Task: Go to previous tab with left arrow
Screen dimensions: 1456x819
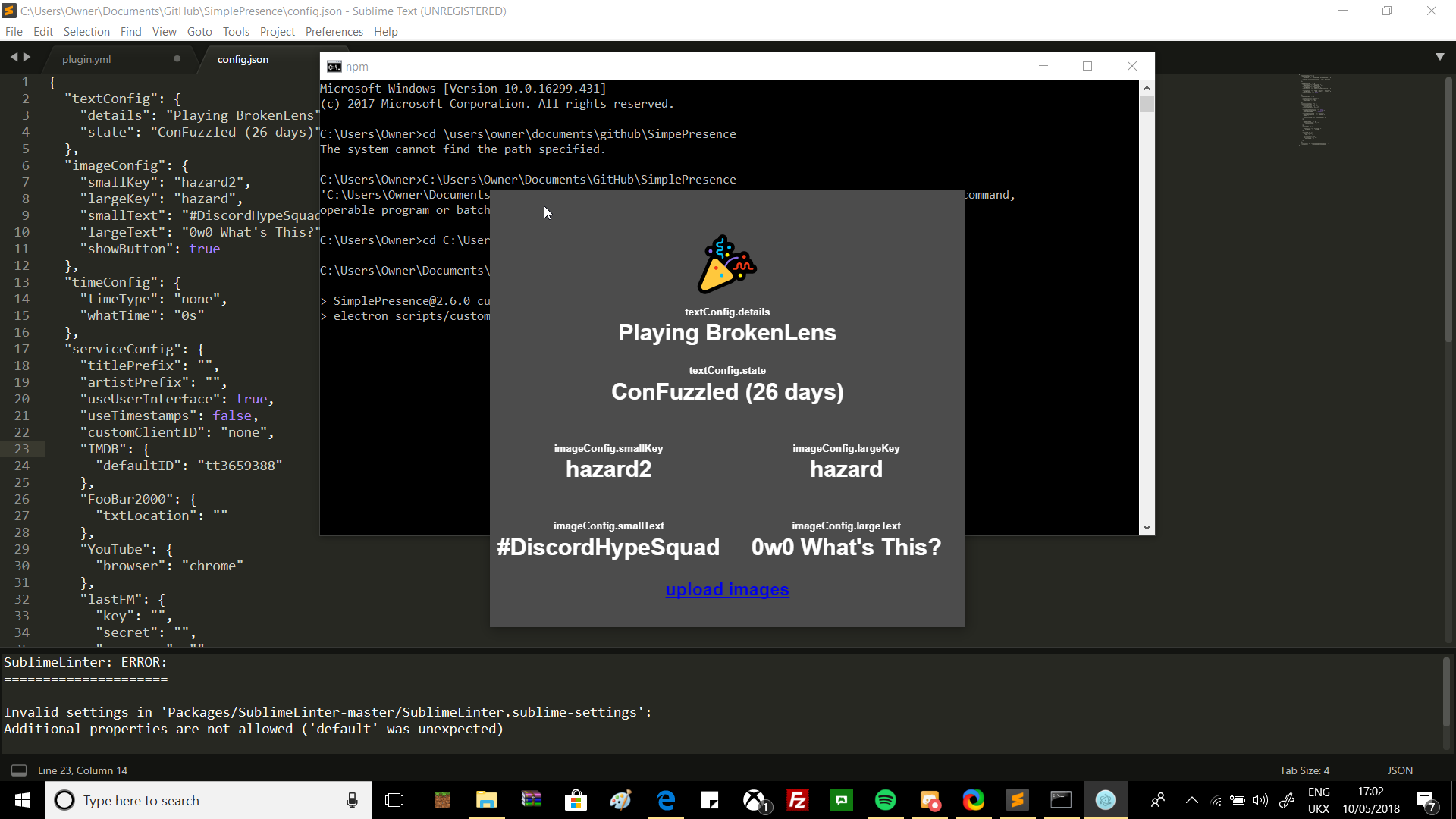Action: click(x=14, y=57)
